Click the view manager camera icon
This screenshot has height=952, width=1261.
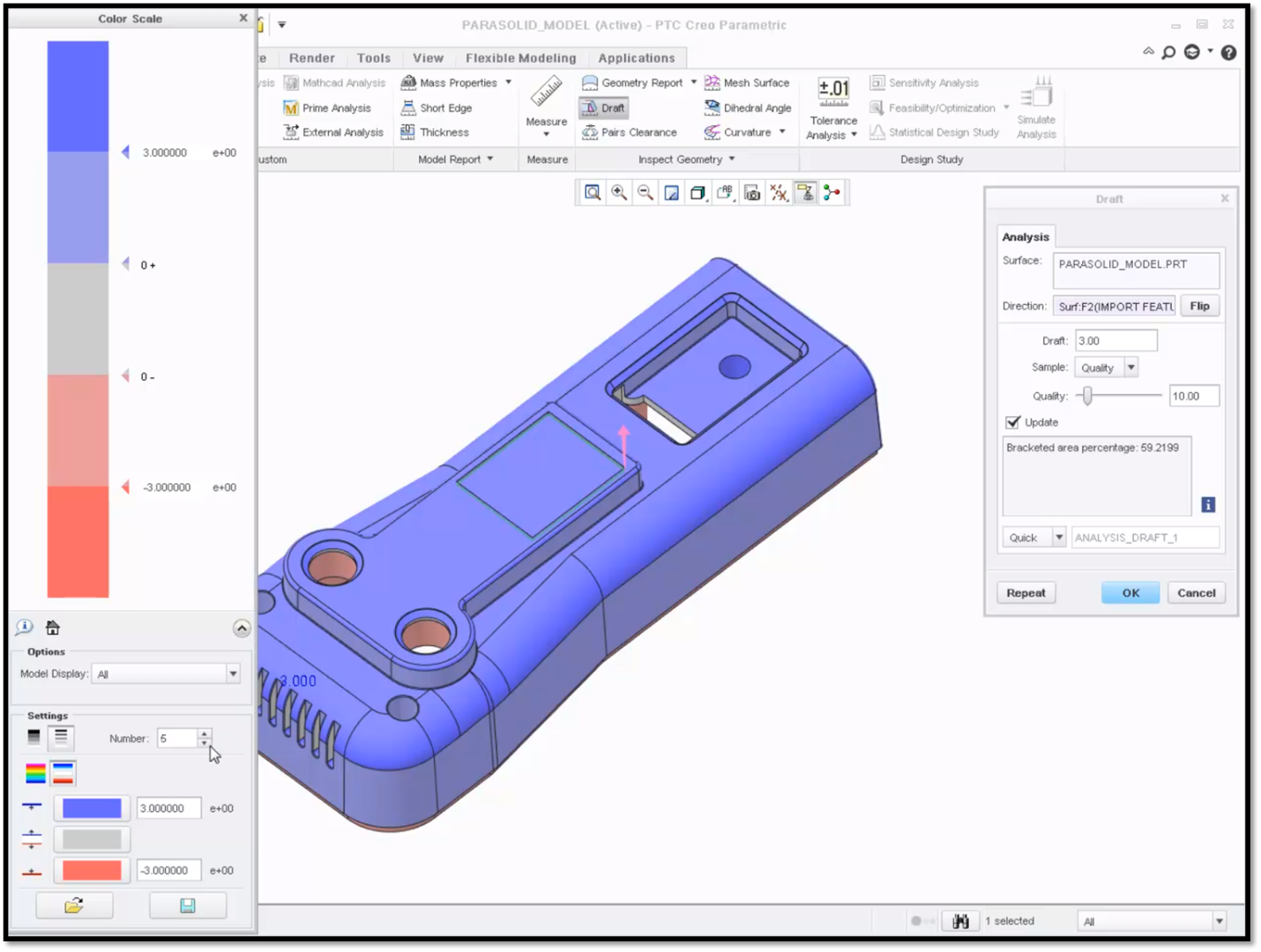pyautogui.click(x=752, y=192)
